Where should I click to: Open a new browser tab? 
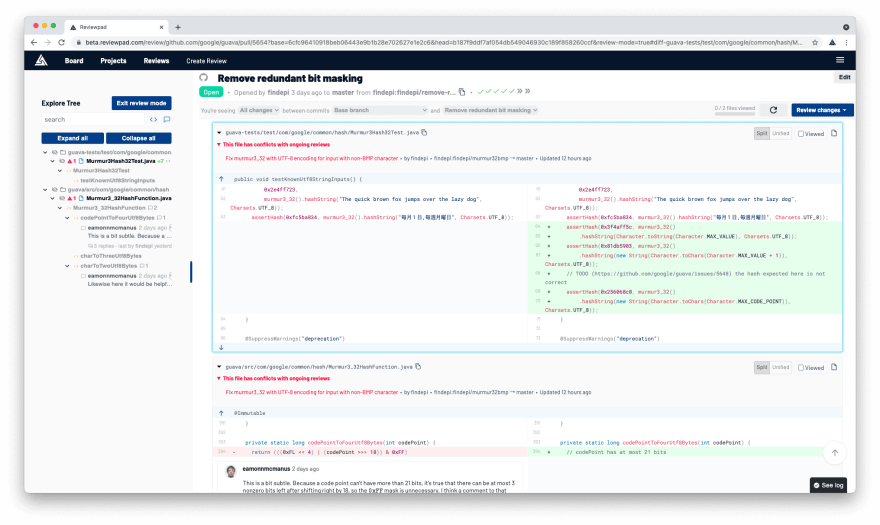[178, 27]
